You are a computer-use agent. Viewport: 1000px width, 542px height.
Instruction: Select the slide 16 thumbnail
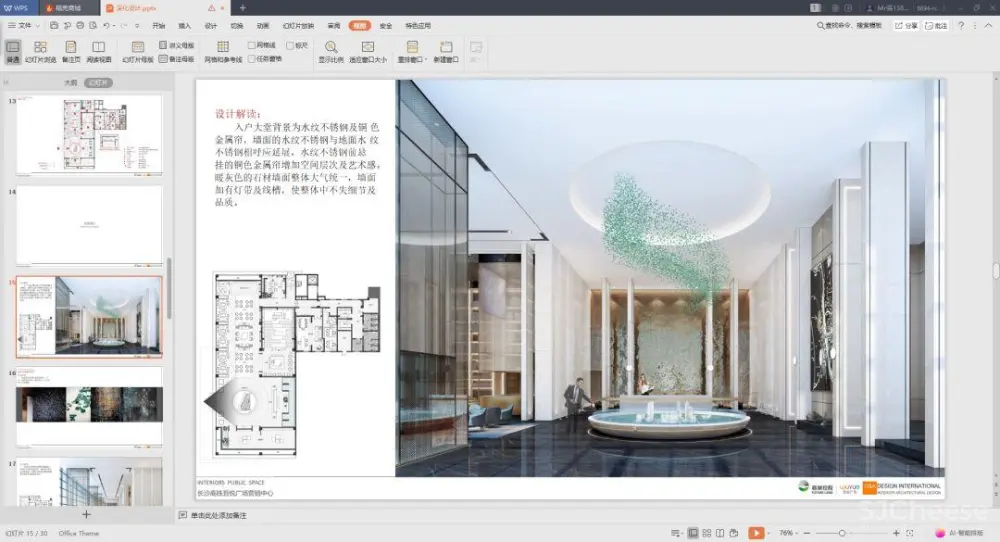click(89, 404)
